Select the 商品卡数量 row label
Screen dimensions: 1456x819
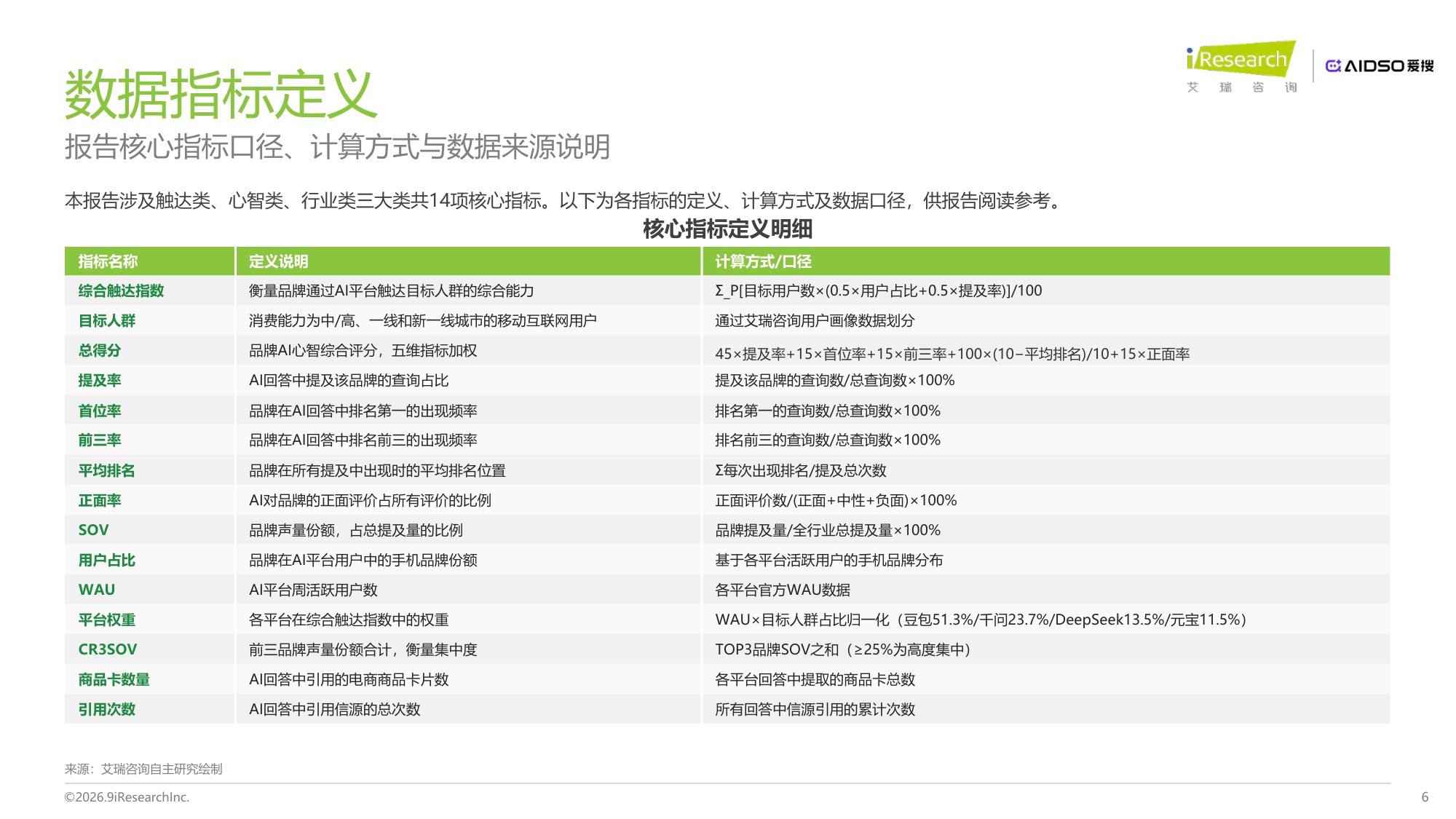coord(114,679)
